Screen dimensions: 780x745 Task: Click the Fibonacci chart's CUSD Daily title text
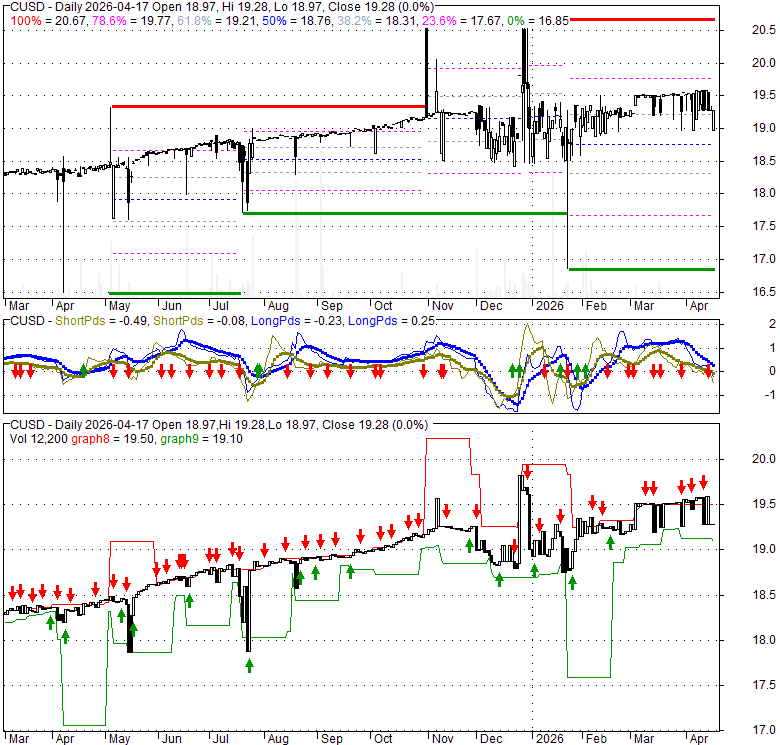pyautogui.click(x=222, y=7)
